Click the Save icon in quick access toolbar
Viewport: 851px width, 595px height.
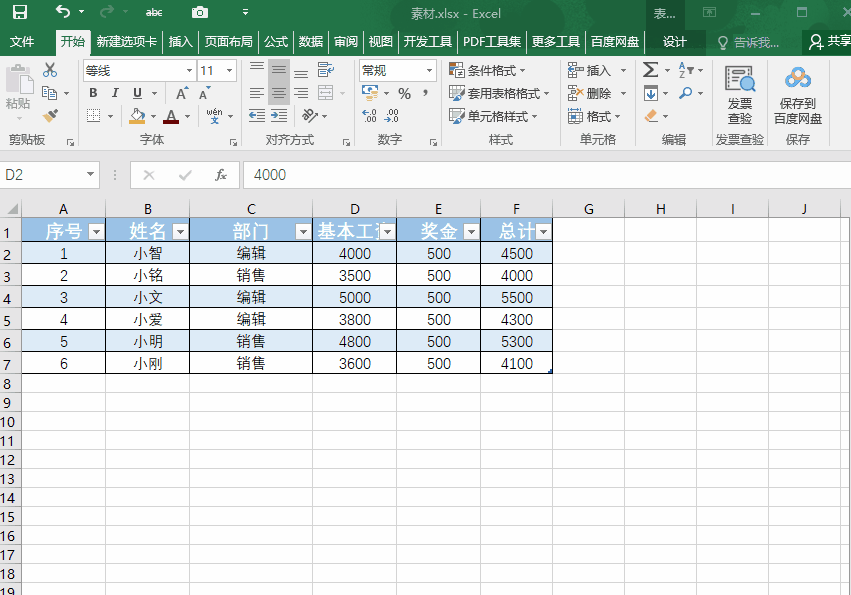20,12
